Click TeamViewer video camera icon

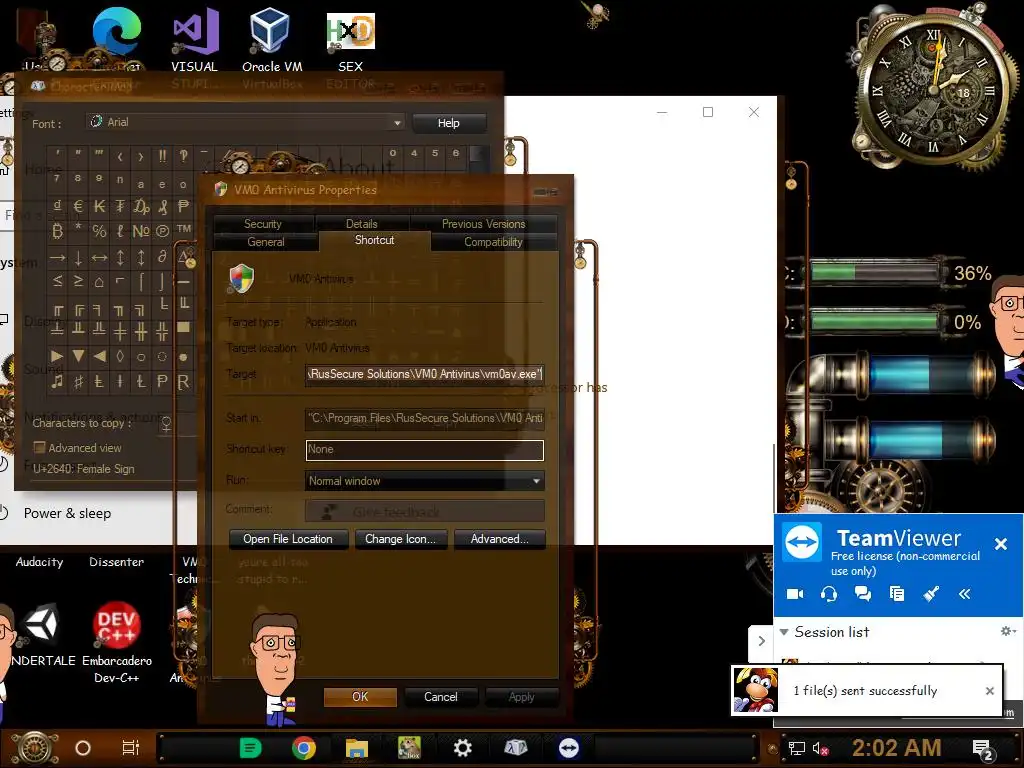click(795, 594)
